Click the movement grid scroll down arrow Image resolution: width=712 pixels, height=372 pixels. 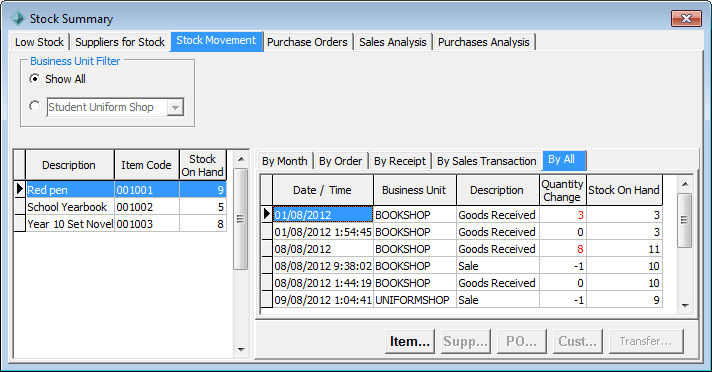pos(685,306)
